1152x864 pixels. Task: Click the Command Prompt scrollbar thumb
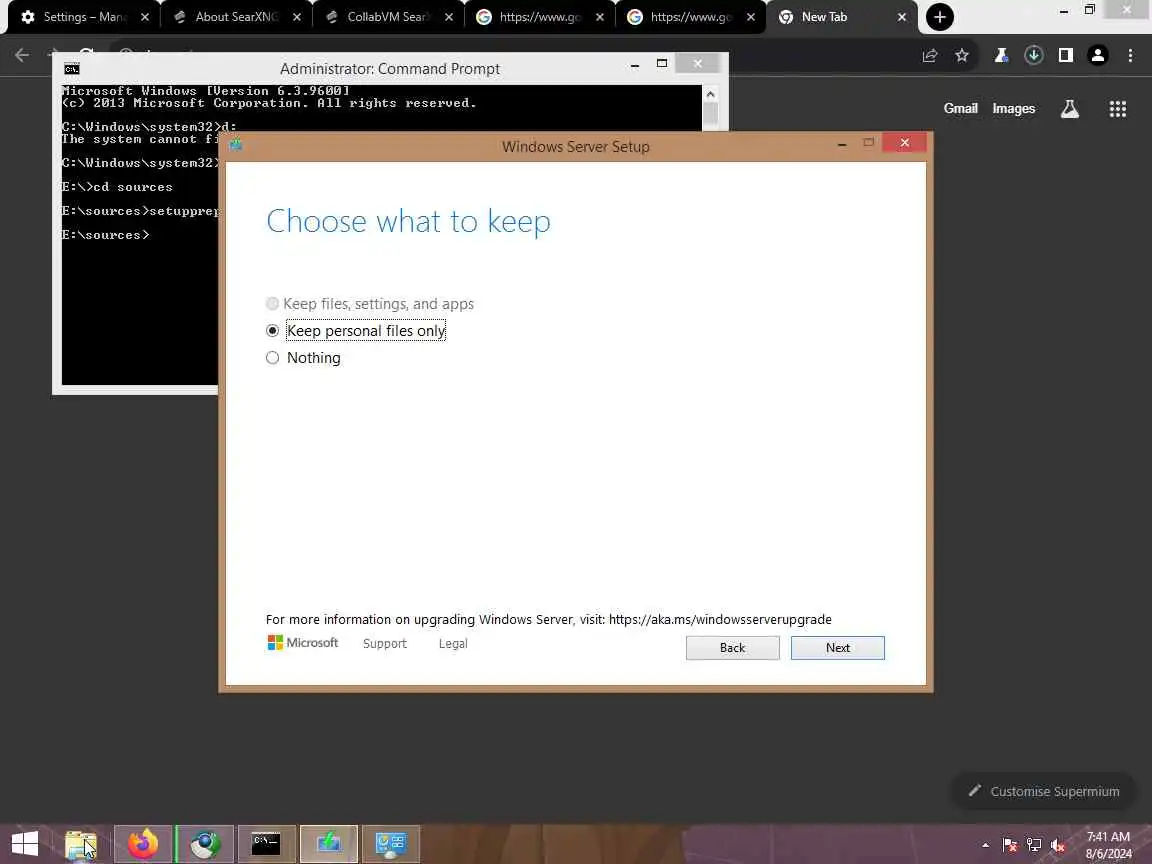[710, 114]
